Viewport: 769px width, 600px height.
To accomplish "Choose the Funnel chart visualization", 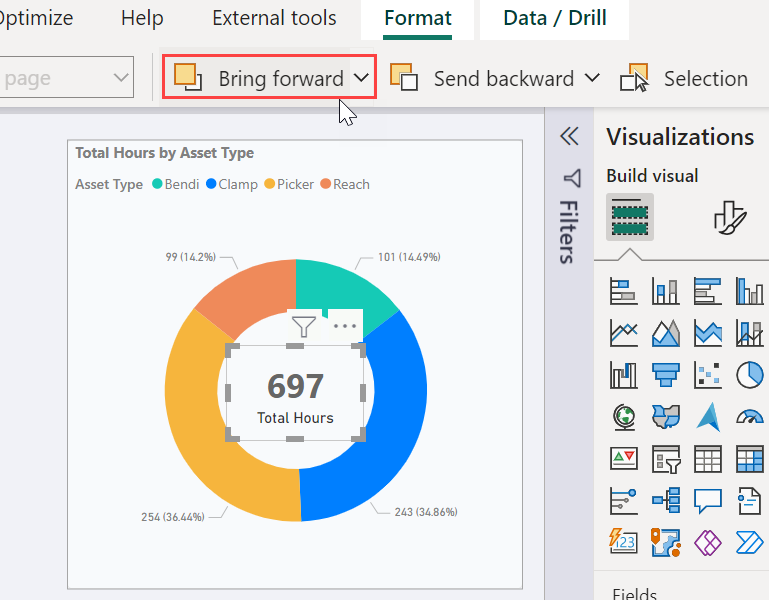I will [666, 375].
